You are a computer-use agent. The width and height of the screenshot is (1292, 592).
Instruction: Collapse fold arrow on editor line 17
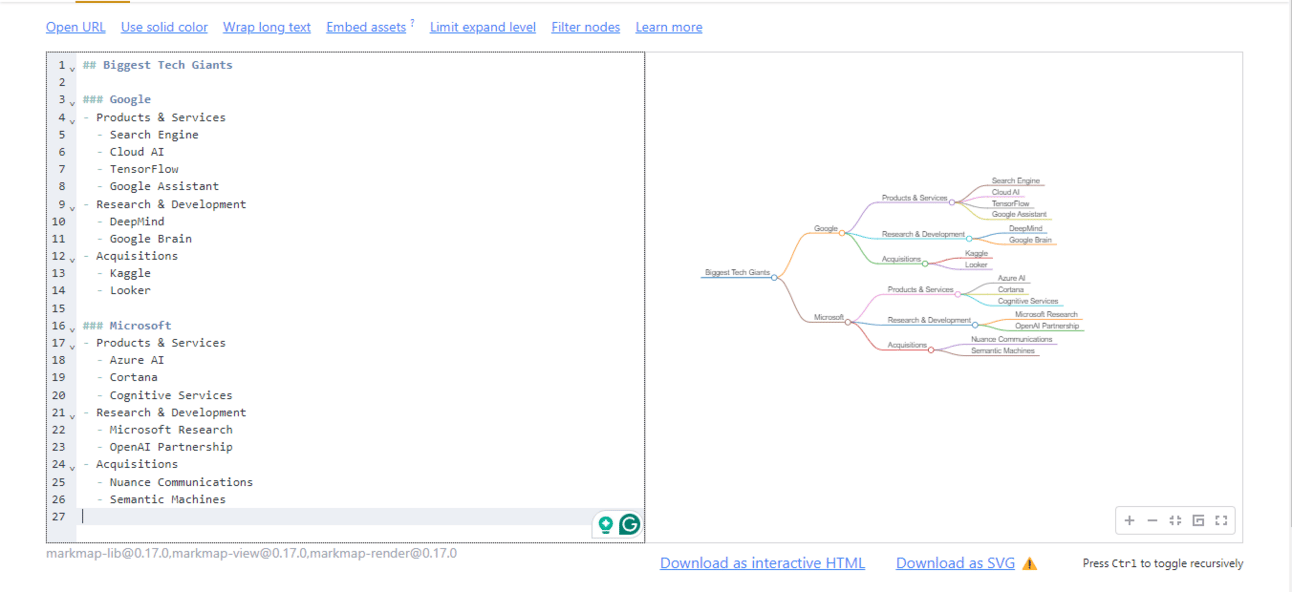click(x=73, y=345)
